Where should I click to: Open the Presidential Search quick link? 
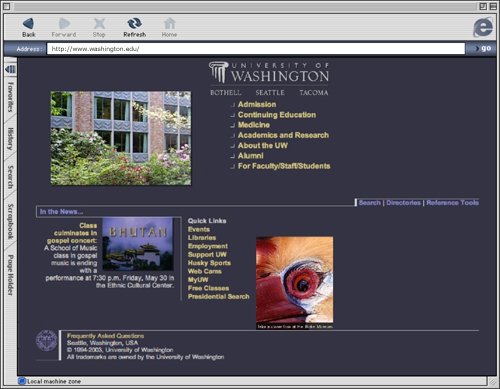[x=219, y=296]
